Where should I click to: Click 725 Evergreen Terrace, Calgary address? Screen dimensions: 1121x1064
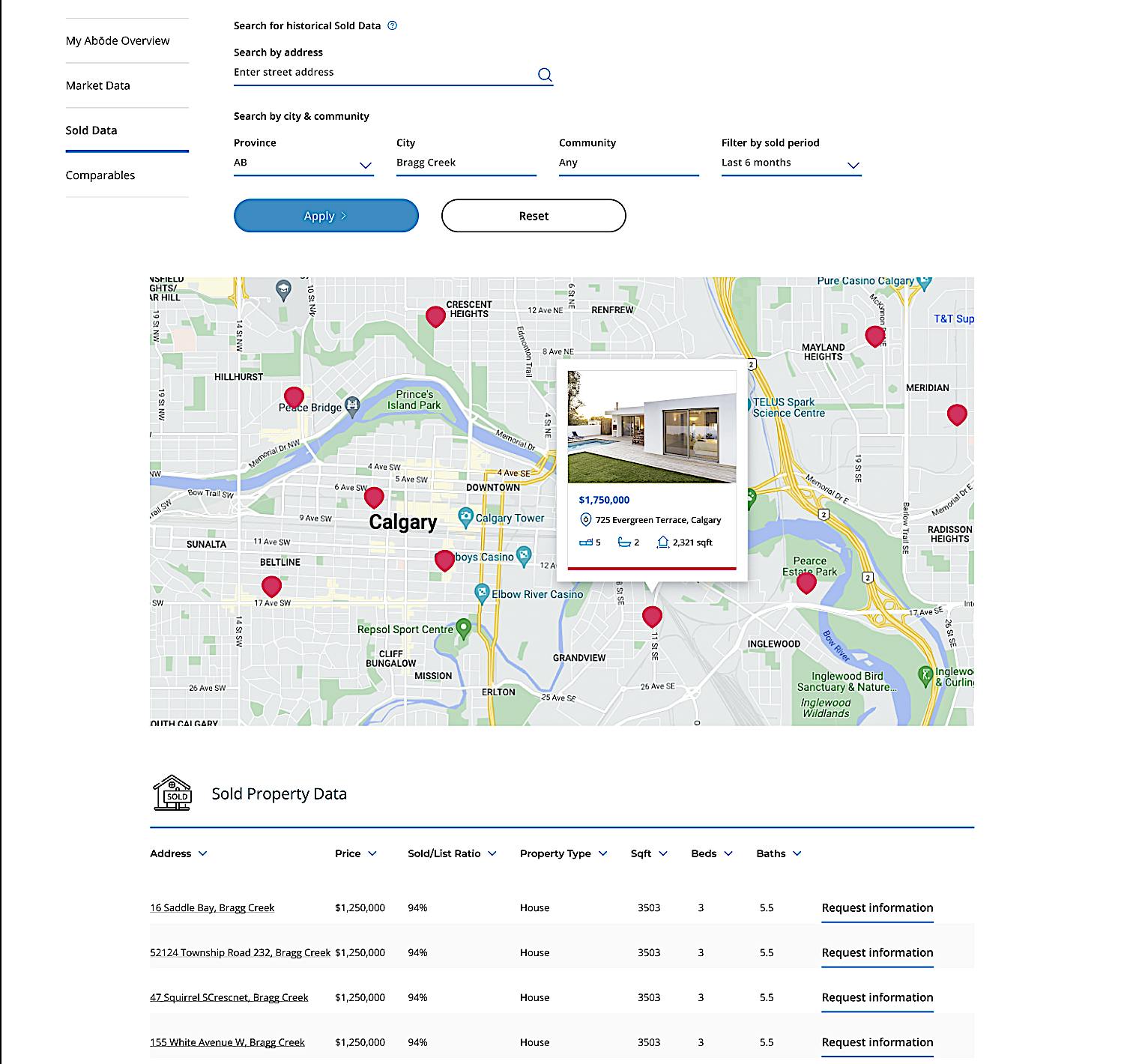658,520
